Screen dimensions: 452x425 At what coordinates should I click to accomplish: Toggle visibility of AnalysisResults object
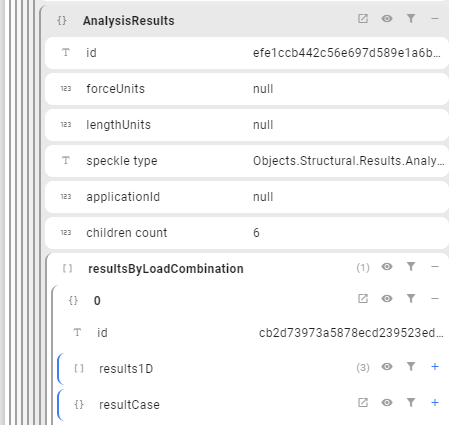click(387, 19)
